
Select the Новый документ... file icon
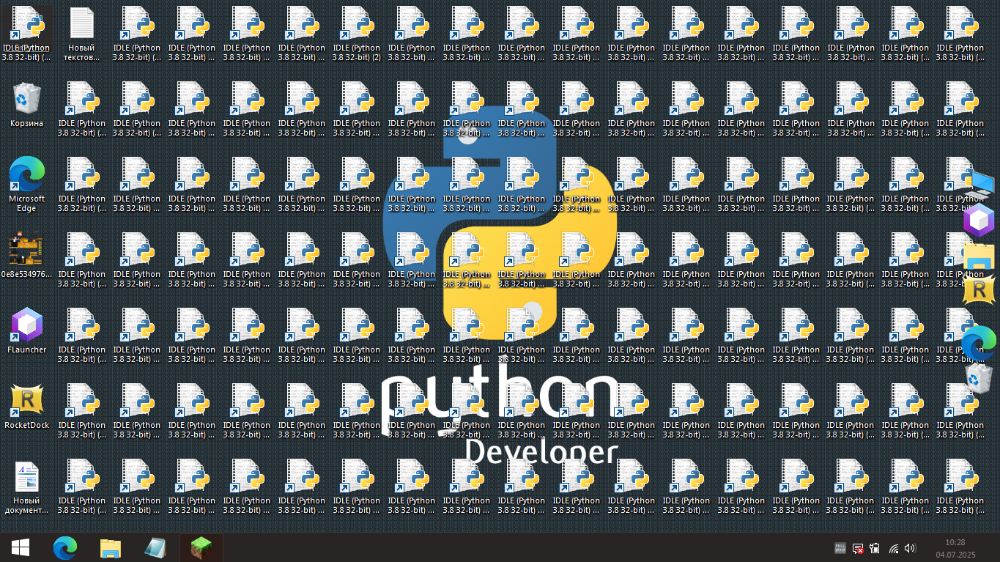(26, 488)
